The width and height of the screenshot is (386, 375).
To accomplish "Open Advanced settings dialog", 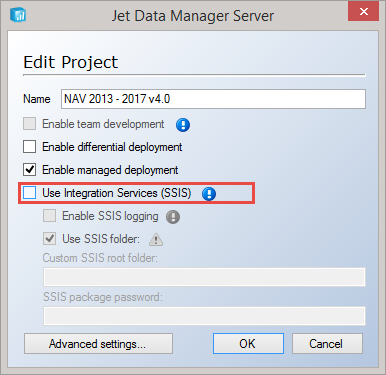I will click(x=98, y=344).
